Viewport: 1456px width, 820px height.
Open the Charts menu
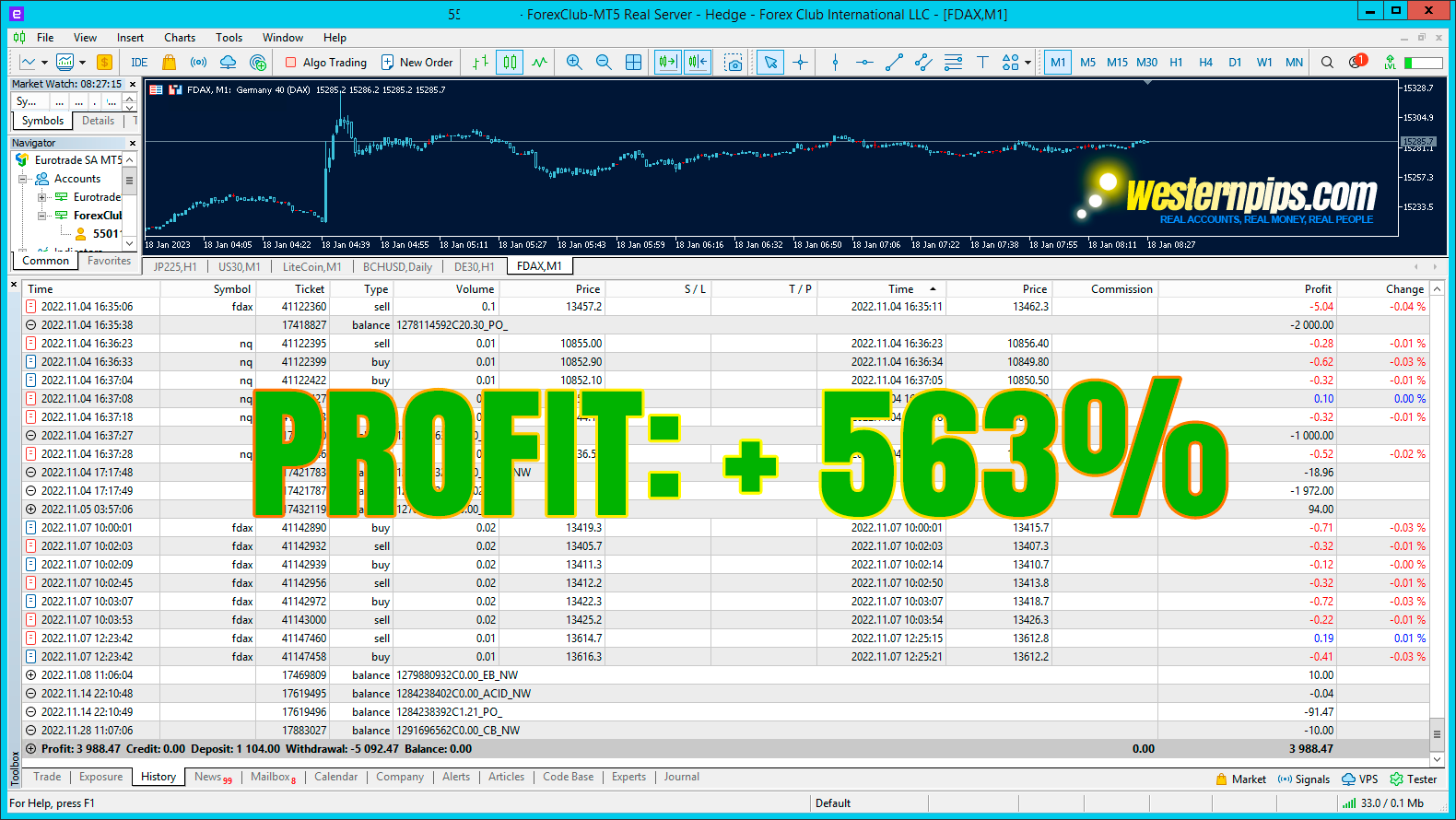tap(180, 38)
